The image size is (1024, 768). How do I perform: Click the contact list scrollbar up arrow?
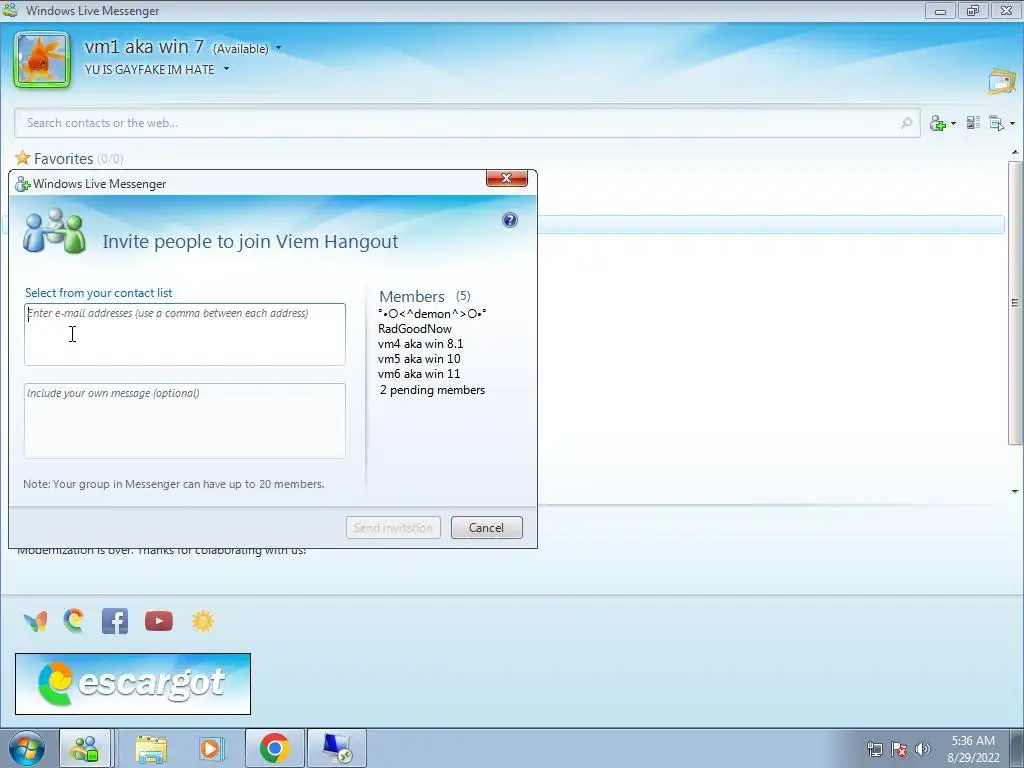tap(1015, 153)
